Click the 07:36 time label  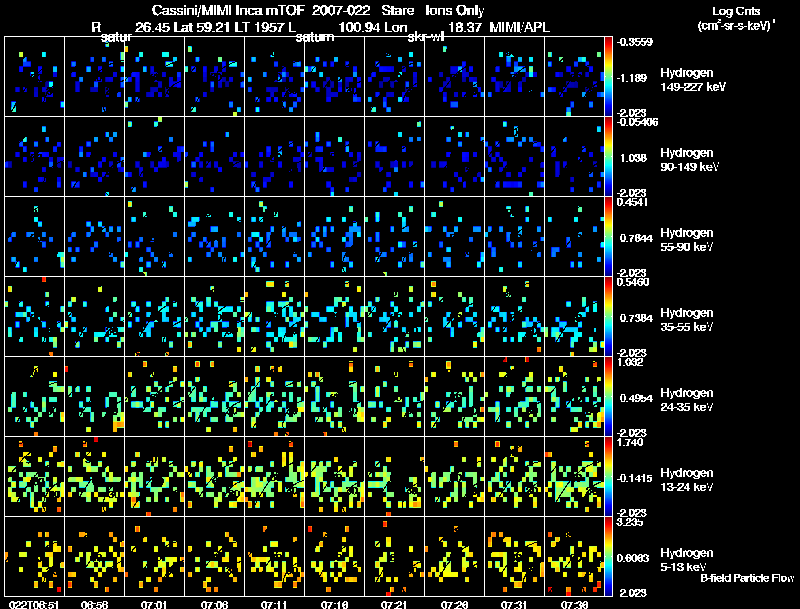pyautogui.click(x=574, y=604)
